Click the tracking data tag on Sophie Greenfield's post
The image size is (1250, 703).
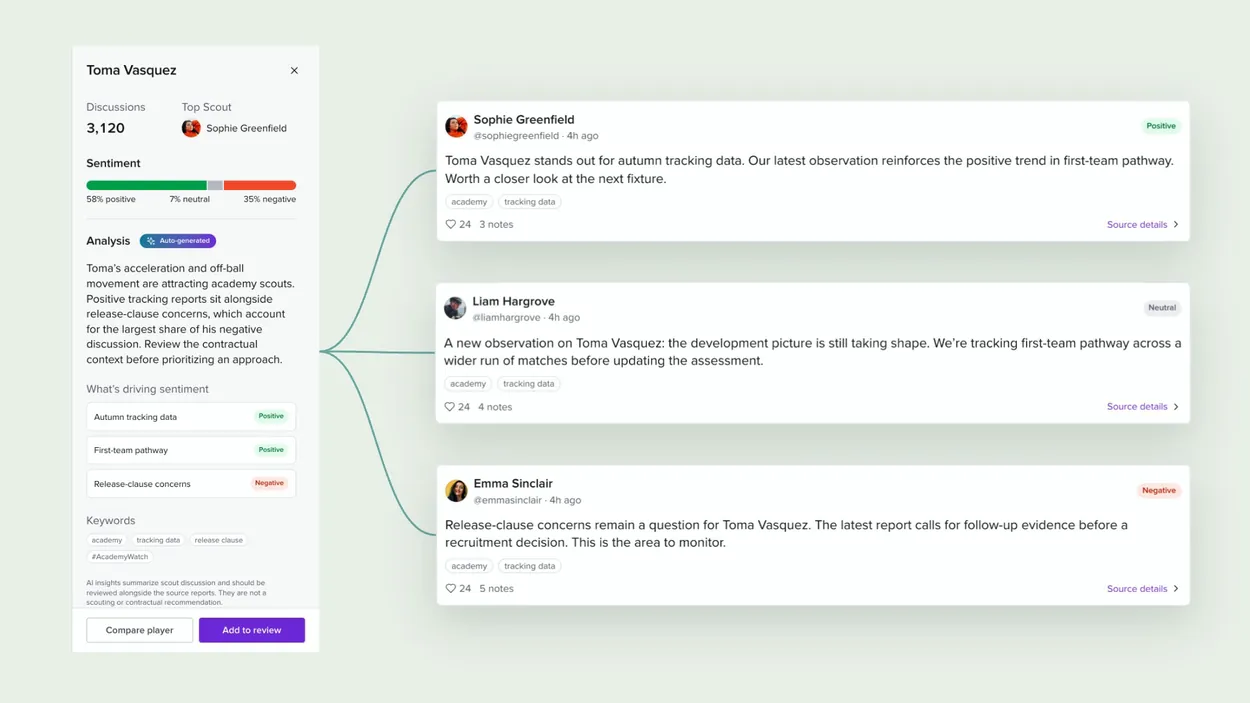click(x=530, y=202)
